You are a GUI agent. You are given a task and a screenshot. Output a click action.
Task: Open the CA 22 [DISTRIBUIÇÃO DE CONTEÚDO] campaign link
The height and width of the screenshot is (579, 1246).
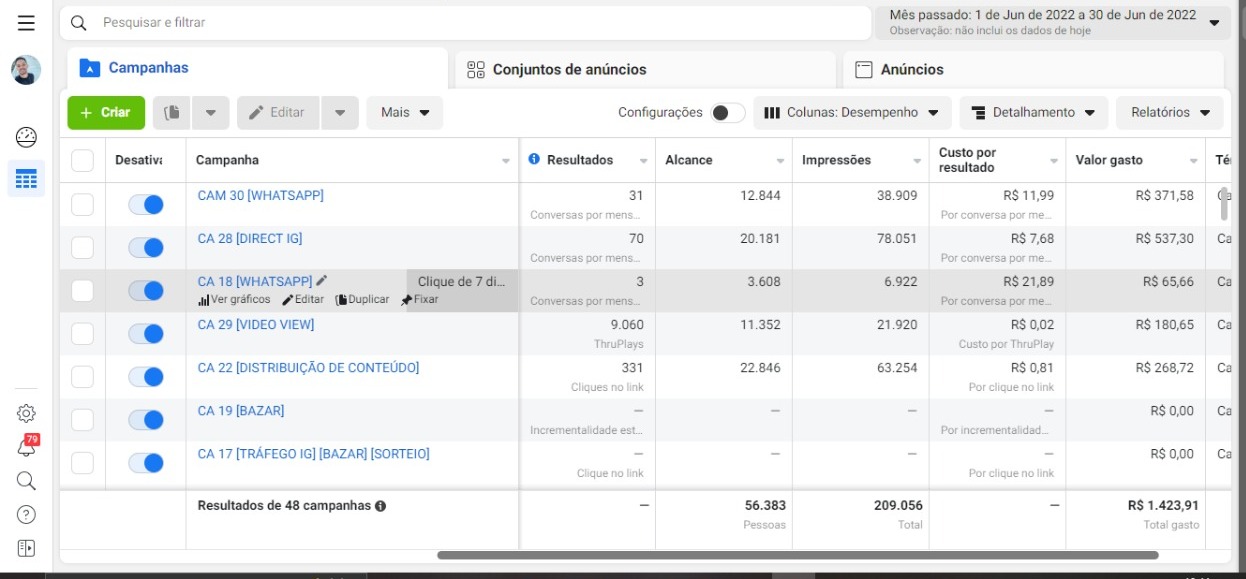(x=308, y=368)
